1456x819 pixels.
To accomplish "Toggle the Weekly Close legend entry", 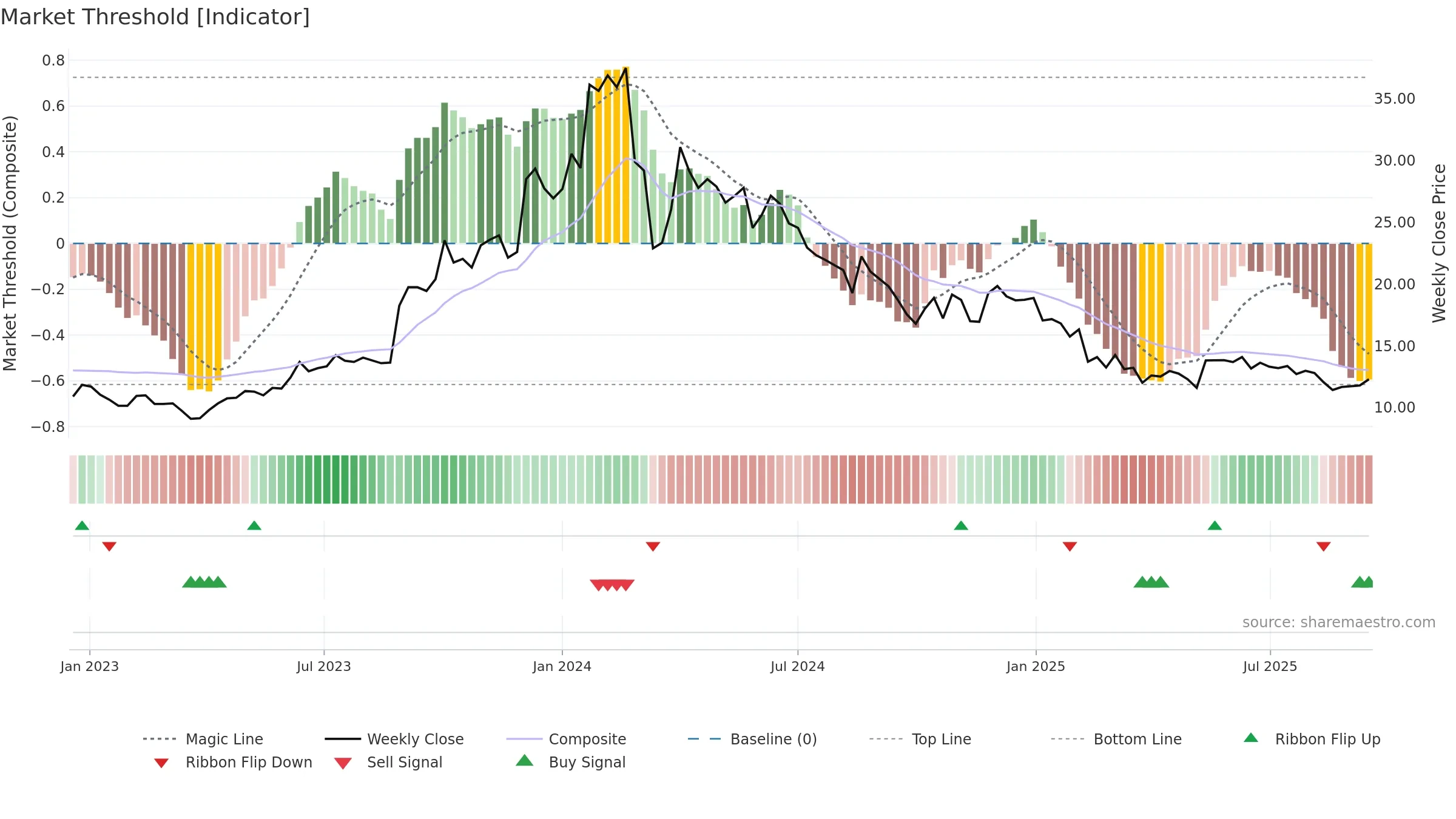I will tap(394, 739).
